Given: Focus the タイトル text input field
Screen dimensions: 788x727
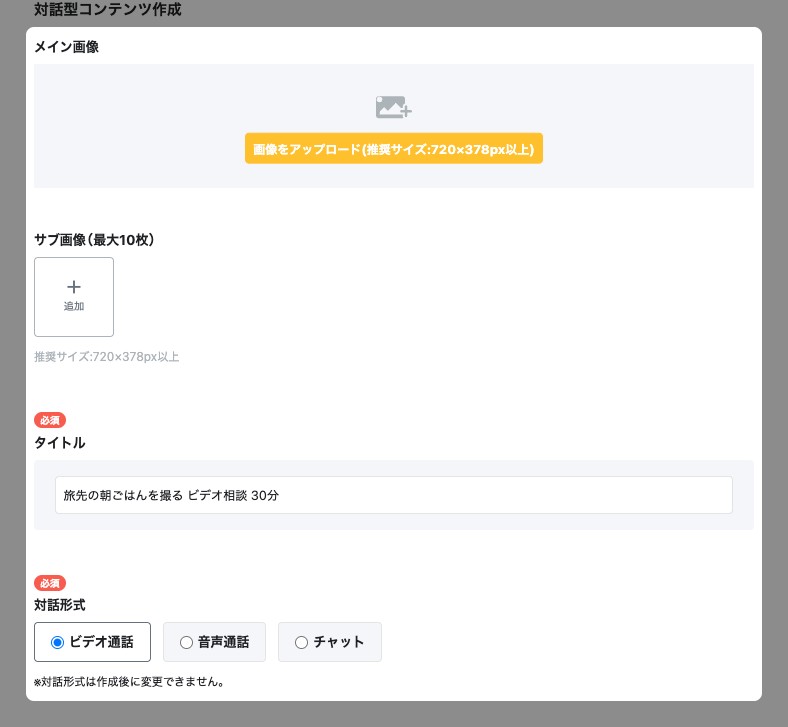Looking at the screenshot, I should pyautogui.click(x=393, y=495).
